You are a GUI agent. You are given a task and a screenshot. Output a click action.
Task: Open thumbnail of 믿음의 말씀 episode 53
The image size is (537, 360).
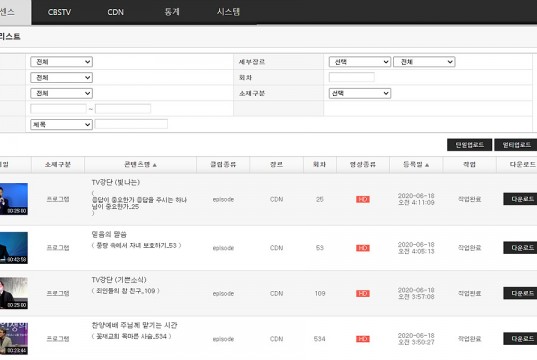tap(14, 248)
